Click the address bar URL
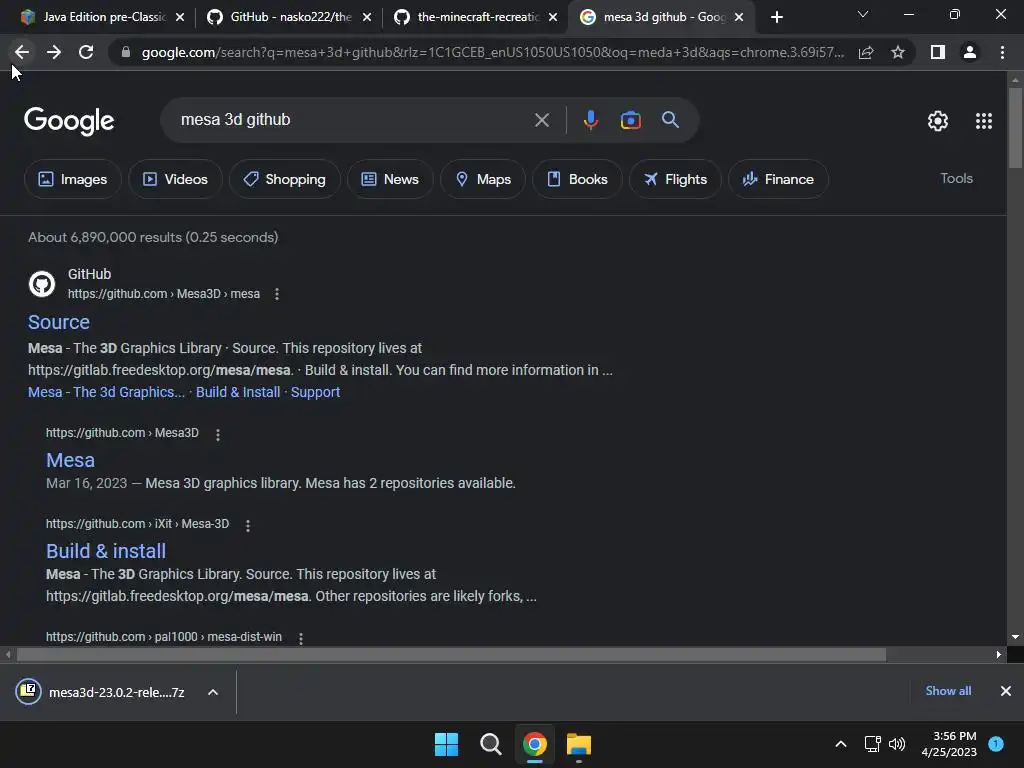Screen dimensions: 1024x768 point(492,52)
